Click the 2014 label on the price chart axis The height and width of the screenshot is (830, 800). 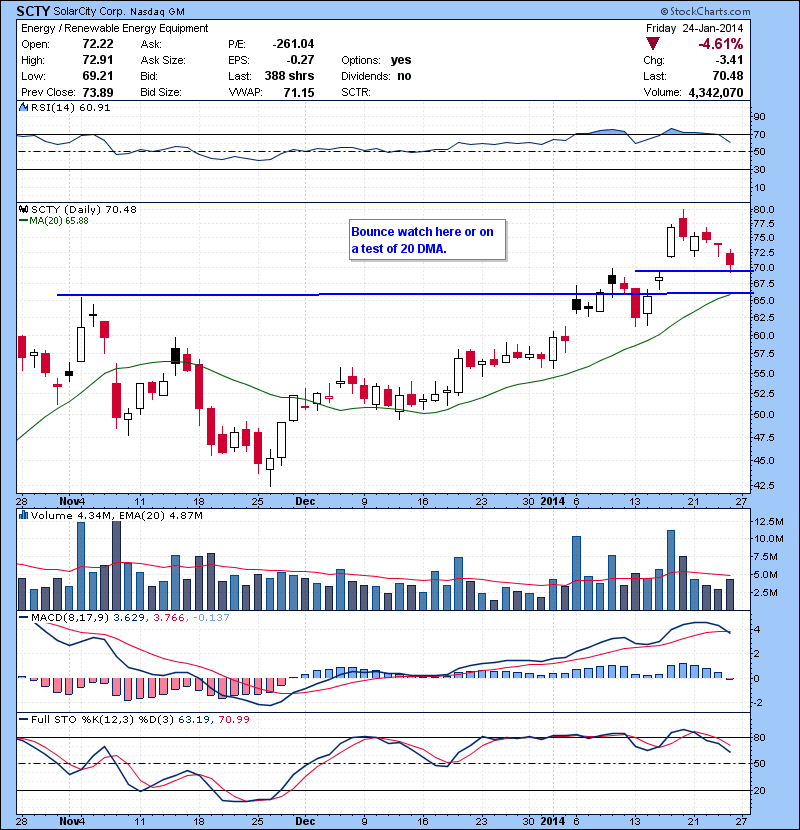[x=552, y=501]
